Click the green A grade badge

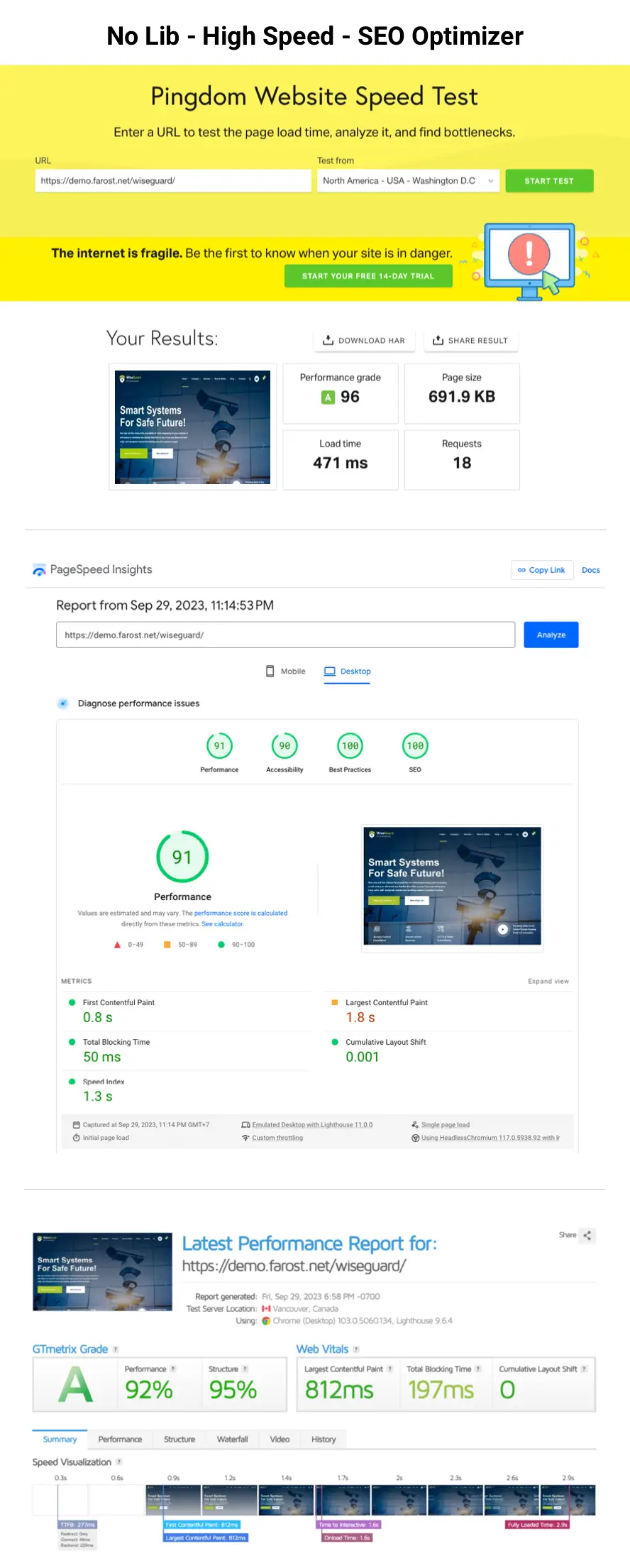tap(328, 398)
